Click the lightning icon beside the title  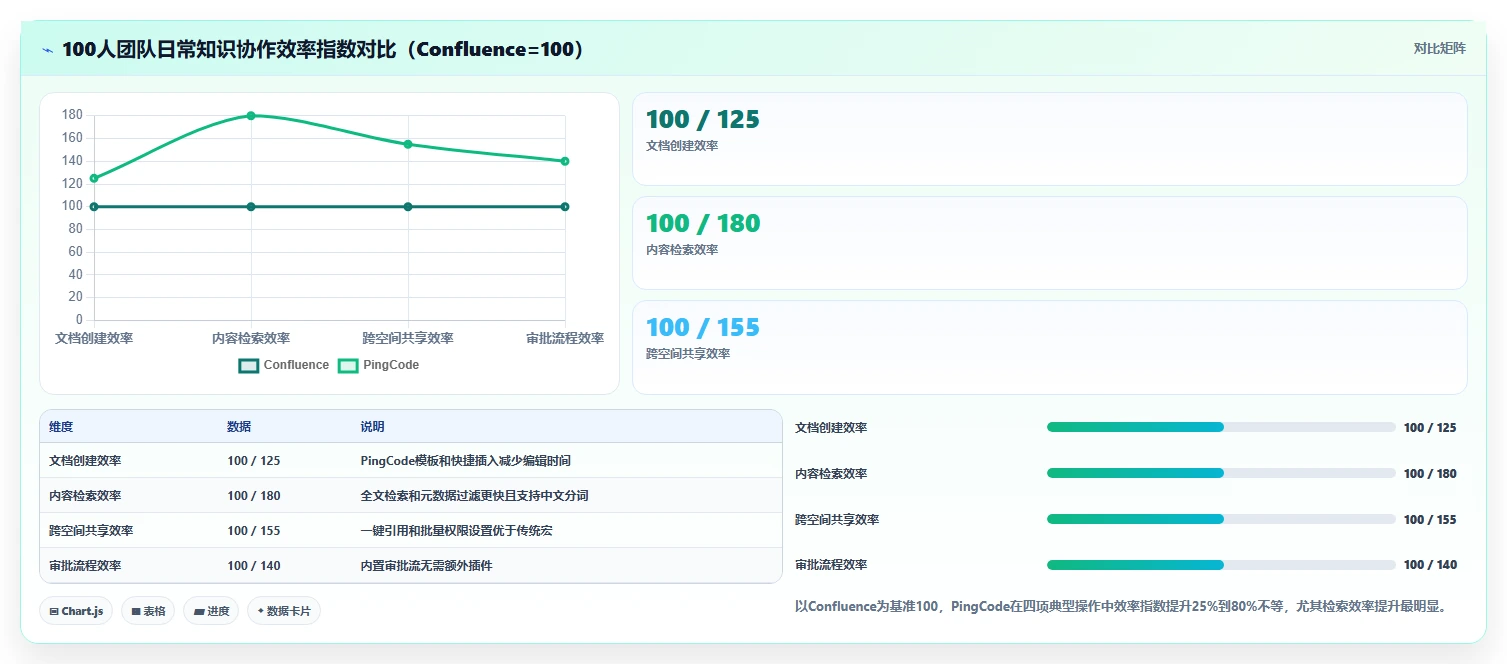(48, 50)
